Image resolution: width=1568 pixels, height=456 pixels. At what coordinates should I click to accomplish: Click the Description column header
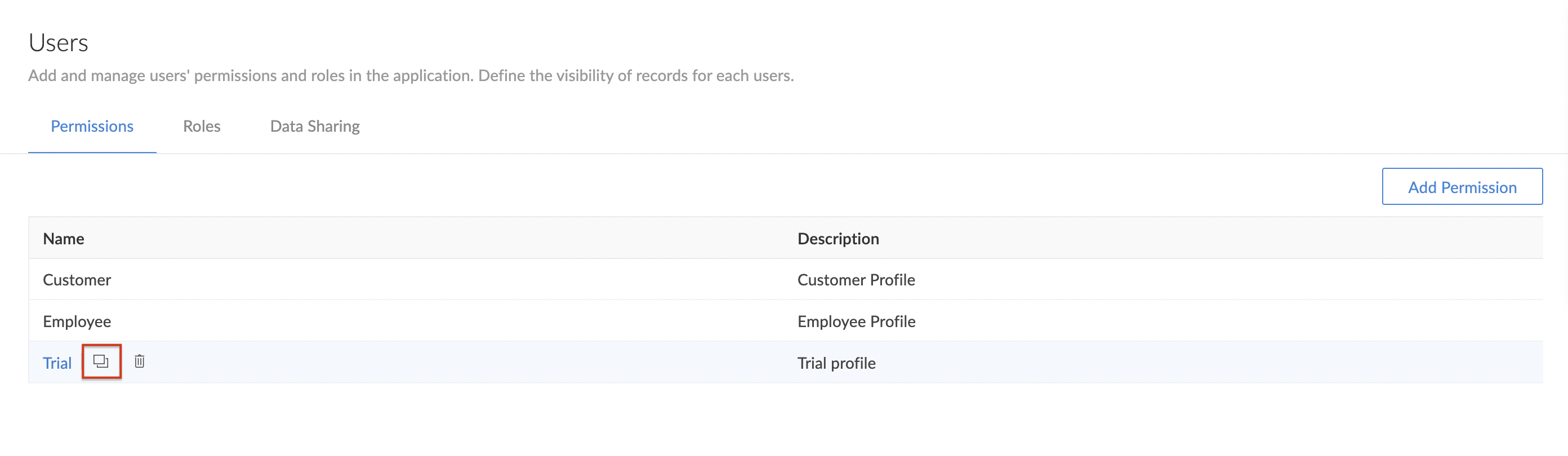(838, 239)
